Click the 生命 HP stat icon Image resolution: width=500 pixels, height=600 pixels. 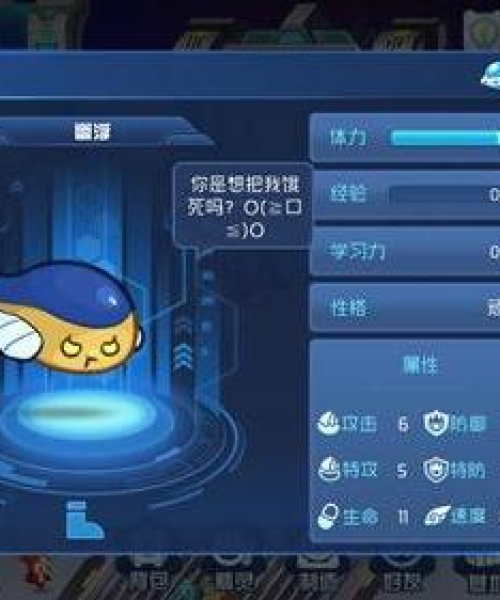tap(328, 516)
